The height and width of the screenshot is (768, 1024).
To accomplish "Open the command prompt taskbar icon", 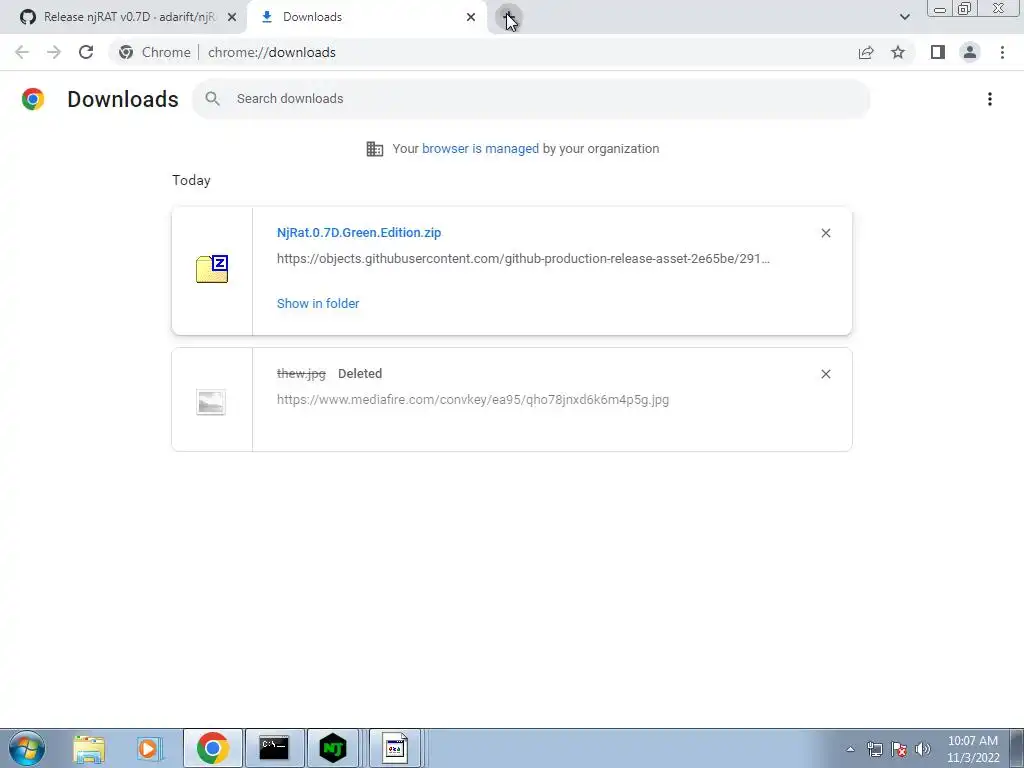I will coord(274,748).
